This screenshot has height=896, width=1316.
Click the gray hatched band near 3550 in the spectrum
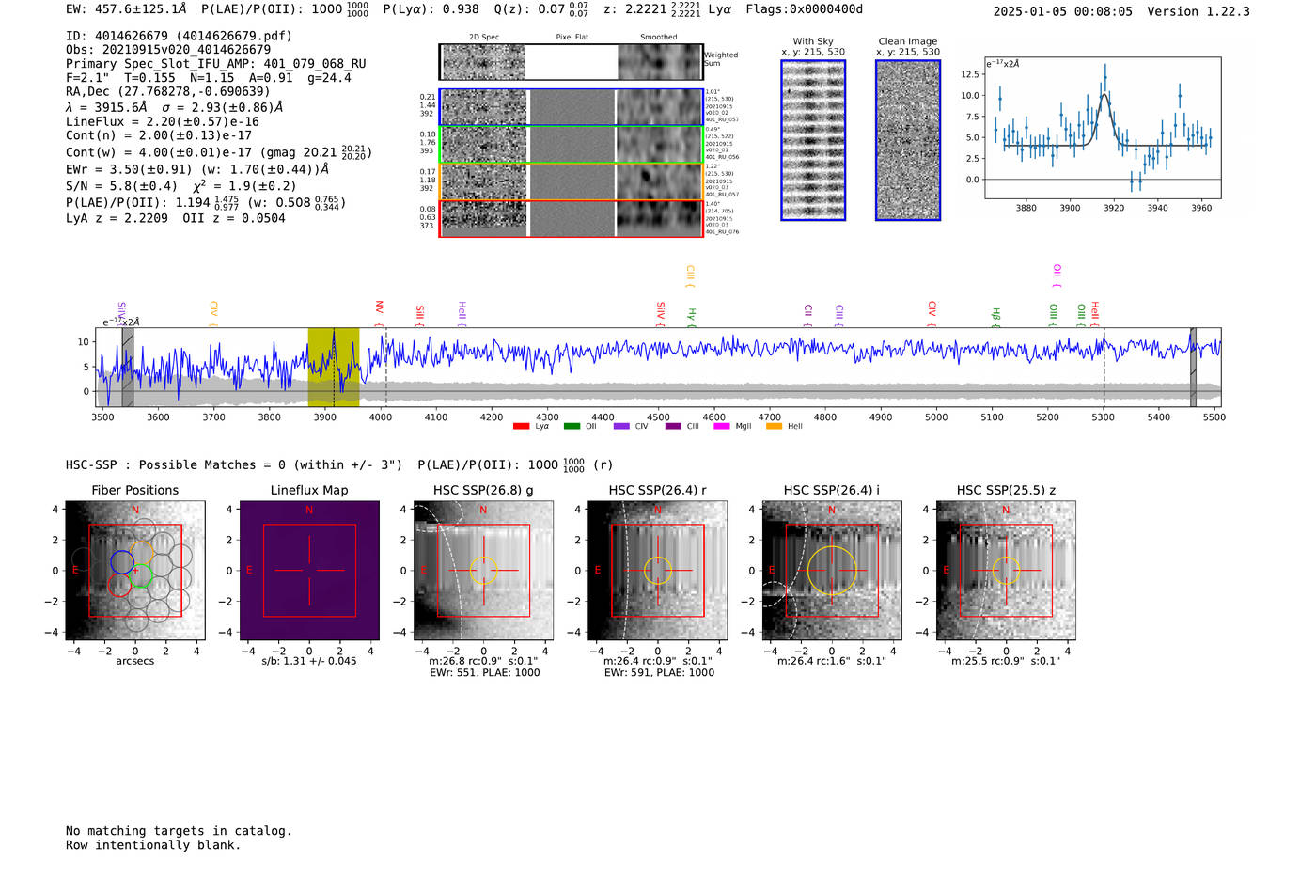pyautogui.click(x=128, y=367)
